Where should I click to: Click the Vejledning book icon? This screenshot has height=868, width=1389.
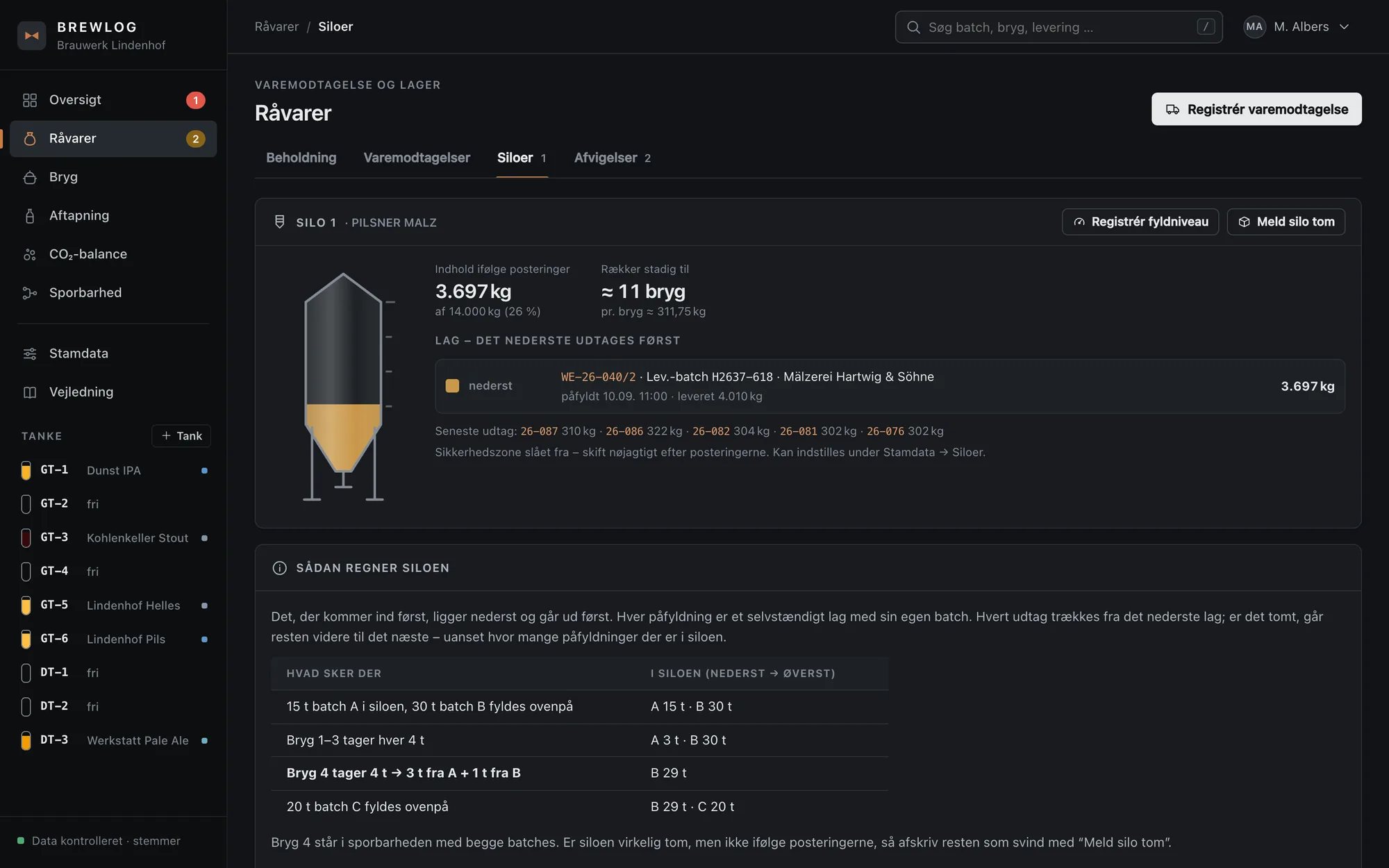coord(30,392)
